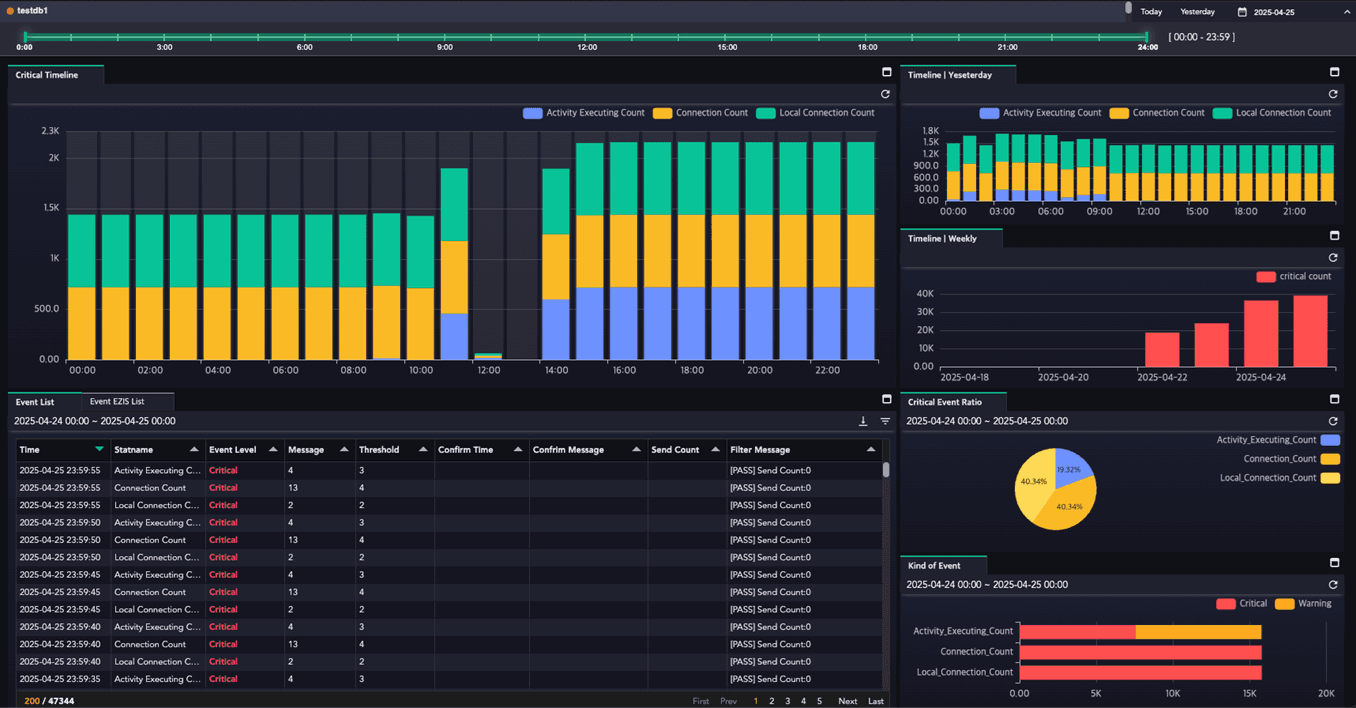The height and width of the screenshot is (708, 1356).
Task: Sort by Event Level column arrow
Action: click(x=273, y=449)
